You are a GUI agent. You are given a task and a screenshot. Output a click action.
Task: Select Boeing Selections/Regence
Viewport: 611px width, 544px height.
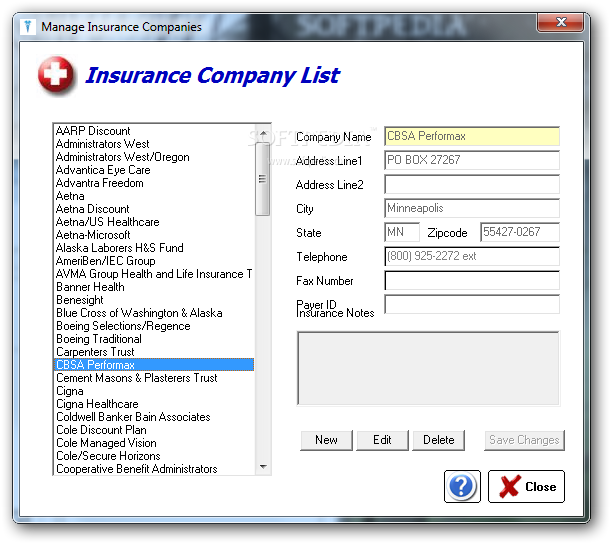coord(154,326)
